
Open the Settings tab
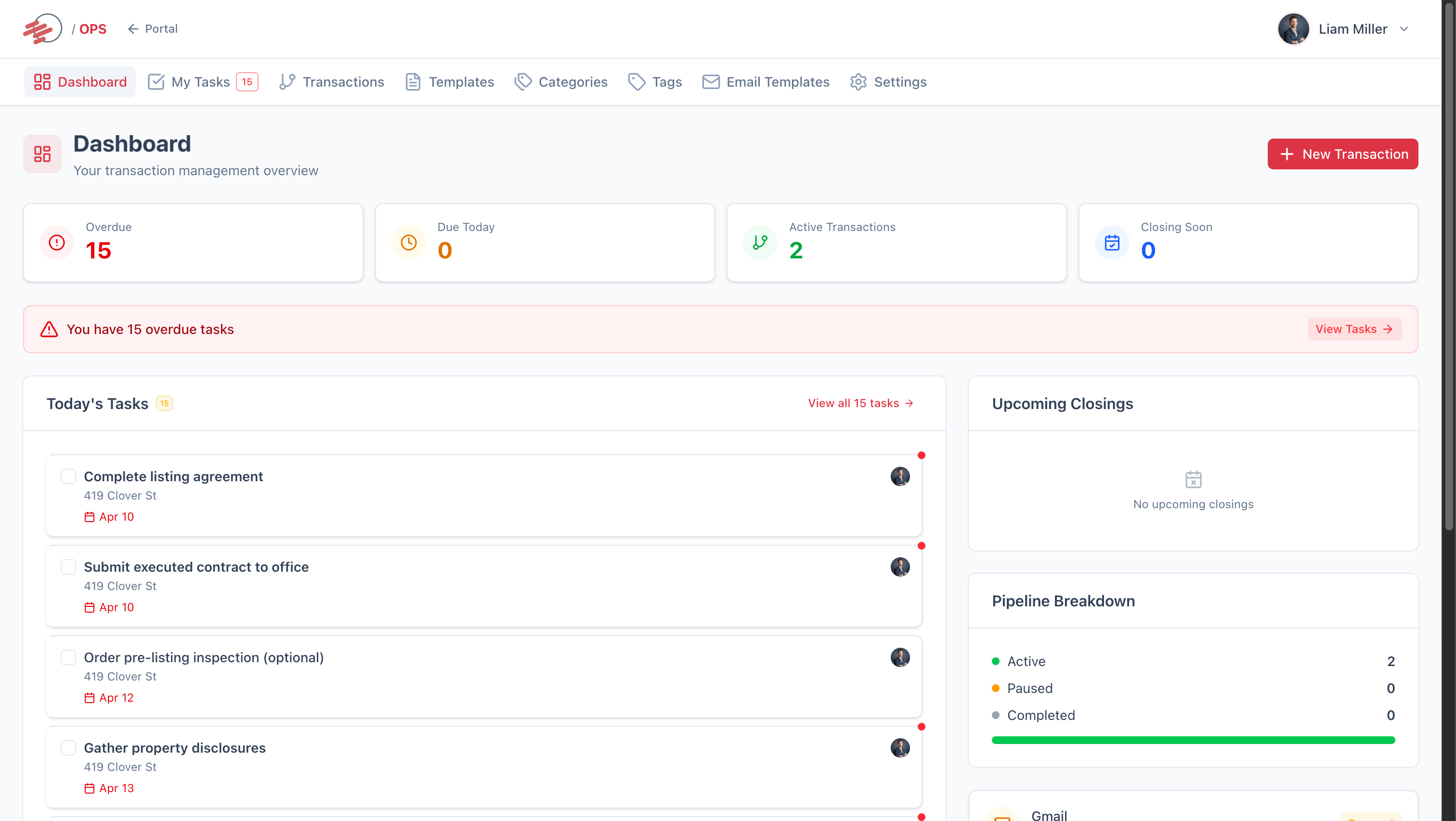(888, 82)
